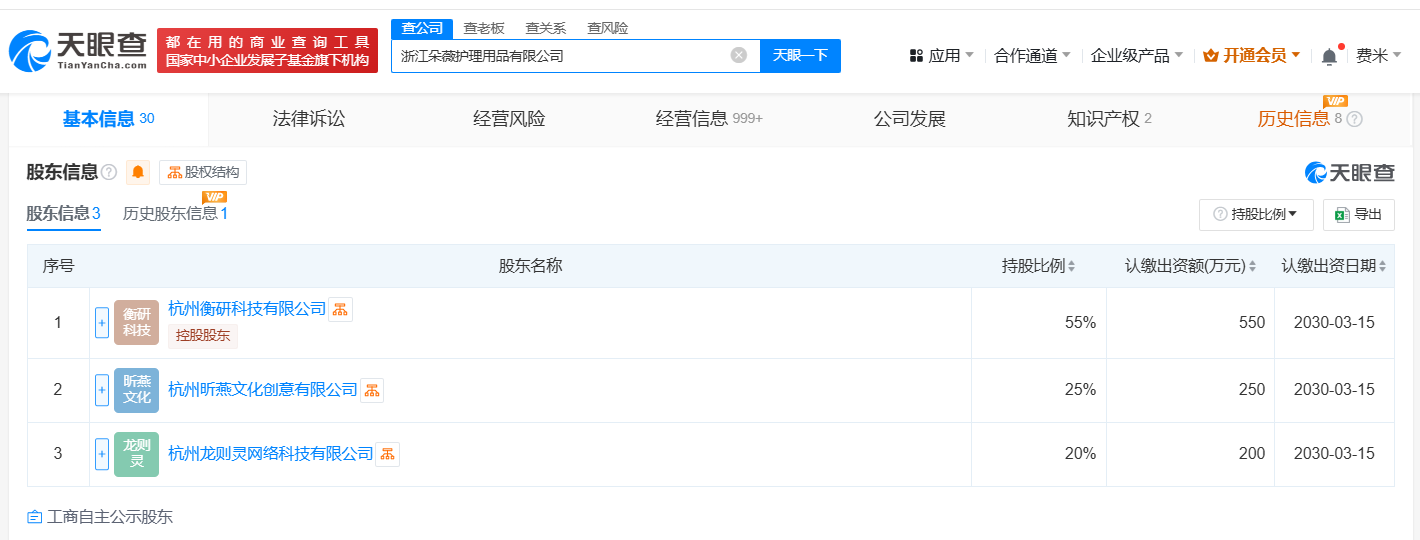1420x540 pixels.
Task: Expand row 3 with the plus icon
Action: click(x=102, y=454)
